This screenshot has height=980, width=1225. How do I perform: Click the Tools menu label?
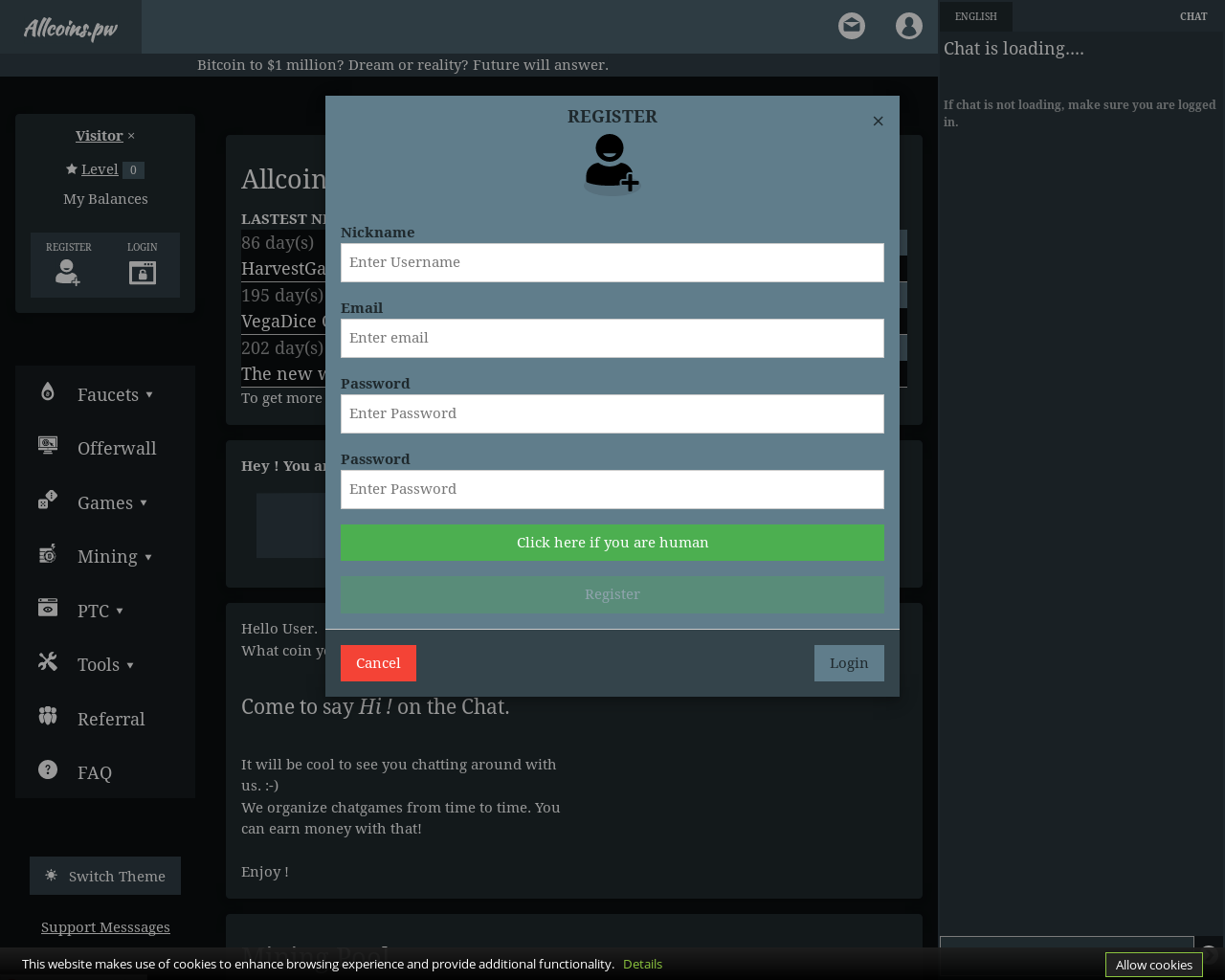click(99, 665)
